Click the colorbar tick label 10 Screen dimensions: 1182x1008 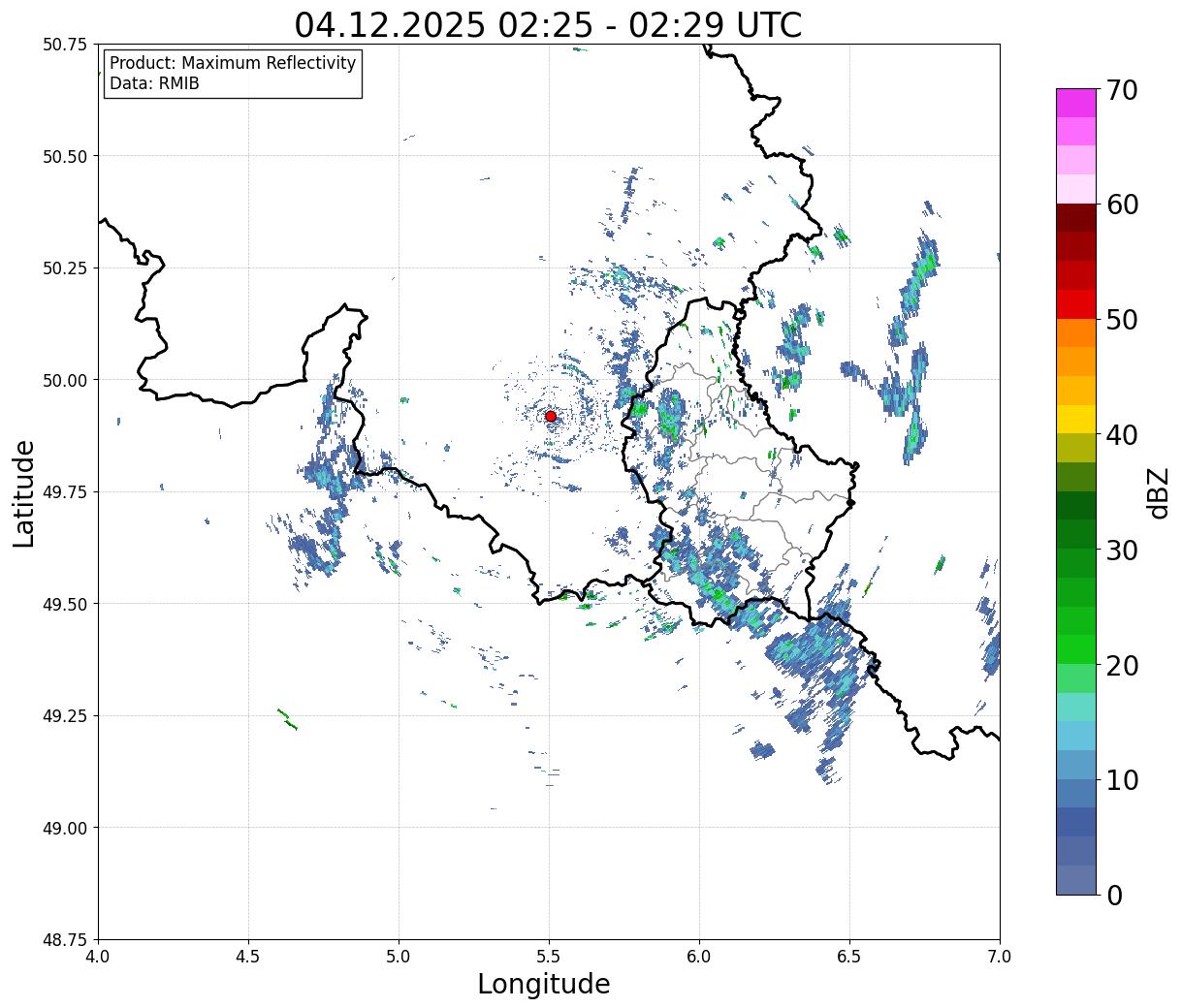[1122, 780]
